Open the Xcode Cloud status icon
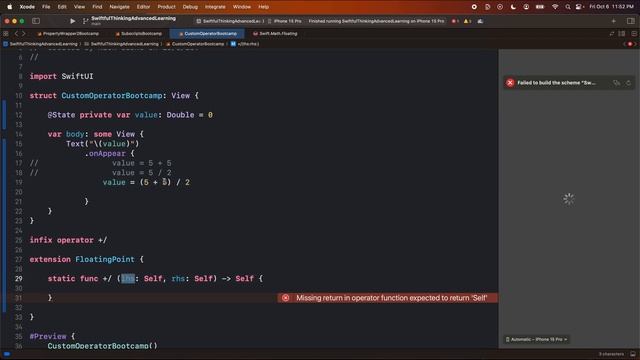Screen dimensions: 640x360 tap(480, 21)
